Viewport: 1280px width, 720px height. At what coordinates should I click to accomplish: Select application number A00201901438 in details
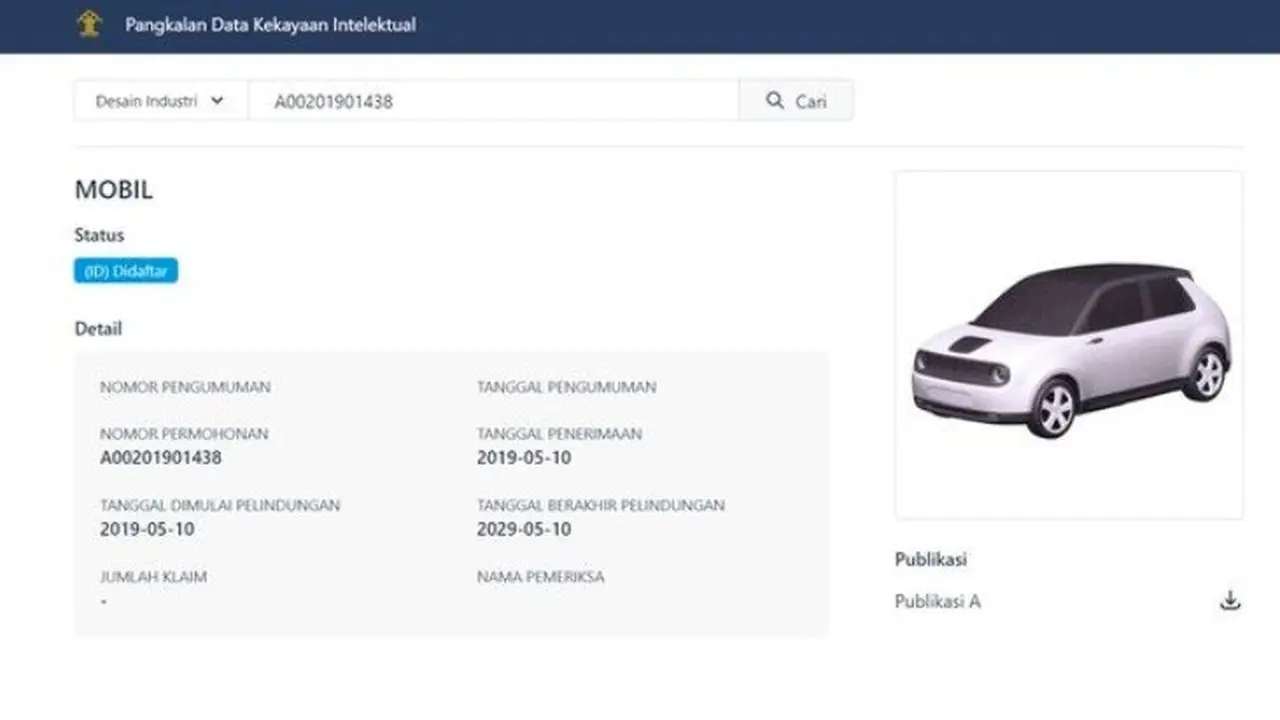[161, 458]
